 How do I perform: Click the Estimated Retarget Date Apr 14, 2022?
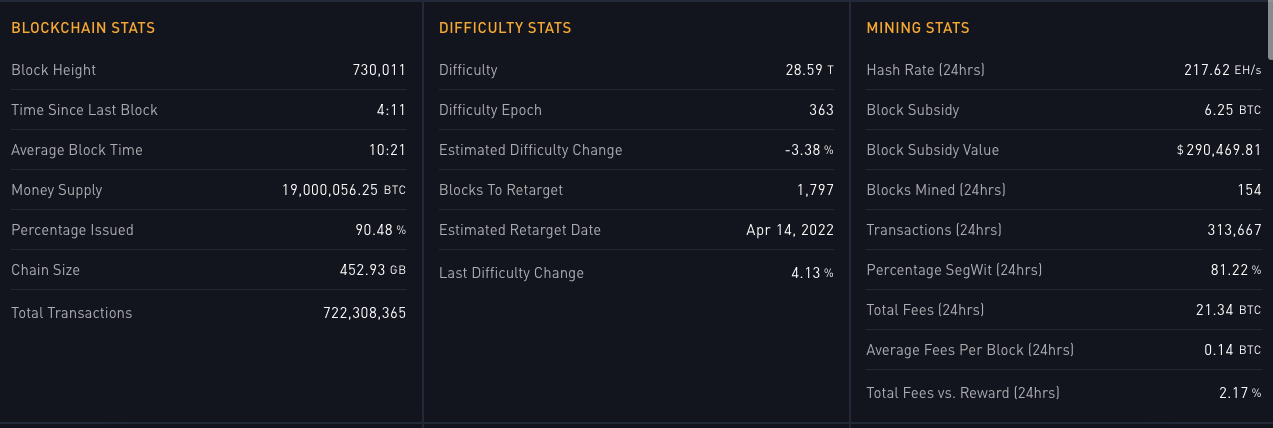pyautogui.click(x=790, y=230)
